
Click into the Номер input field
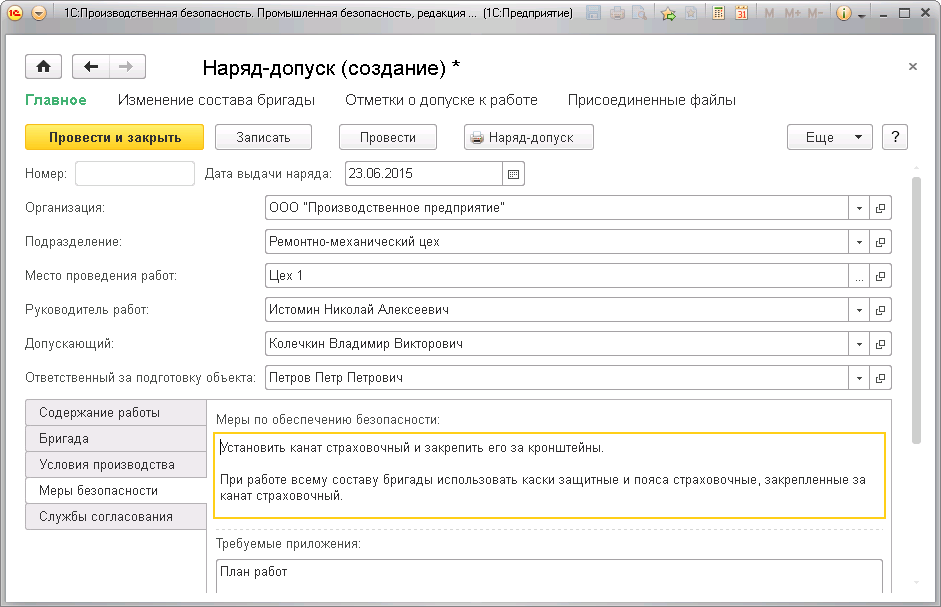(135, 174)
